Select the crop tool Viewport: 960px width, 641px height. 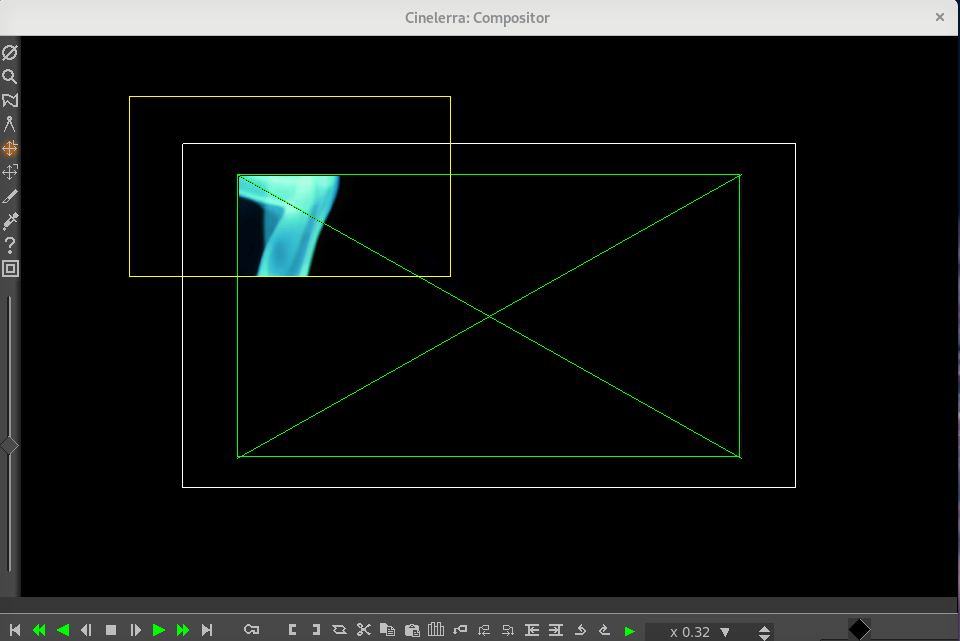pos(10,196)
